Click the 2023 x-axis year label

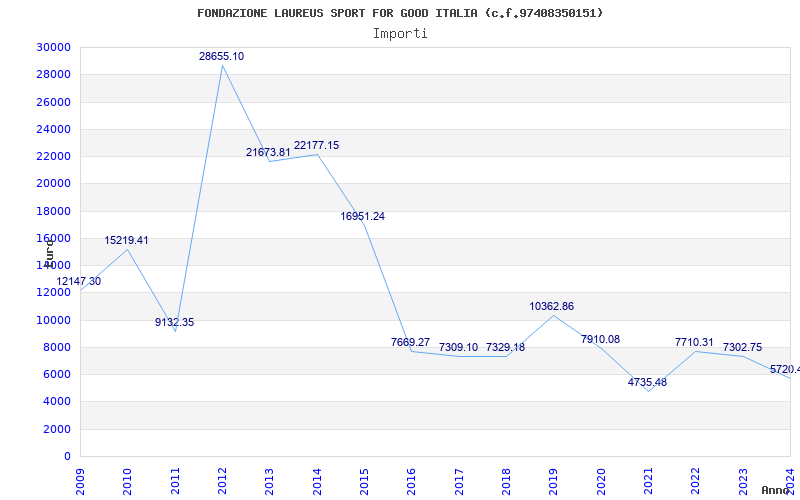[x=743, y=482]
